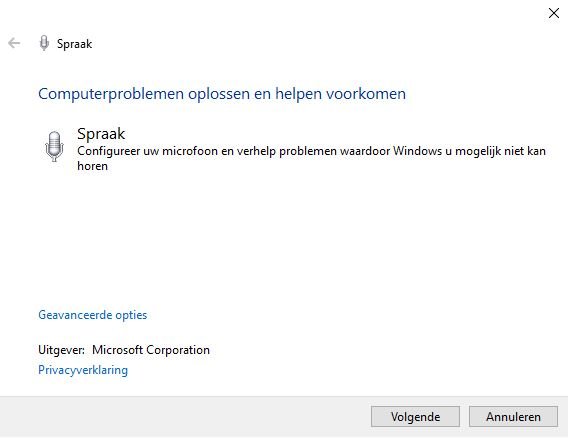The image size is (568, 438).
Task: Close the Spraak troubleshooter window
Action: pos(554,13)
